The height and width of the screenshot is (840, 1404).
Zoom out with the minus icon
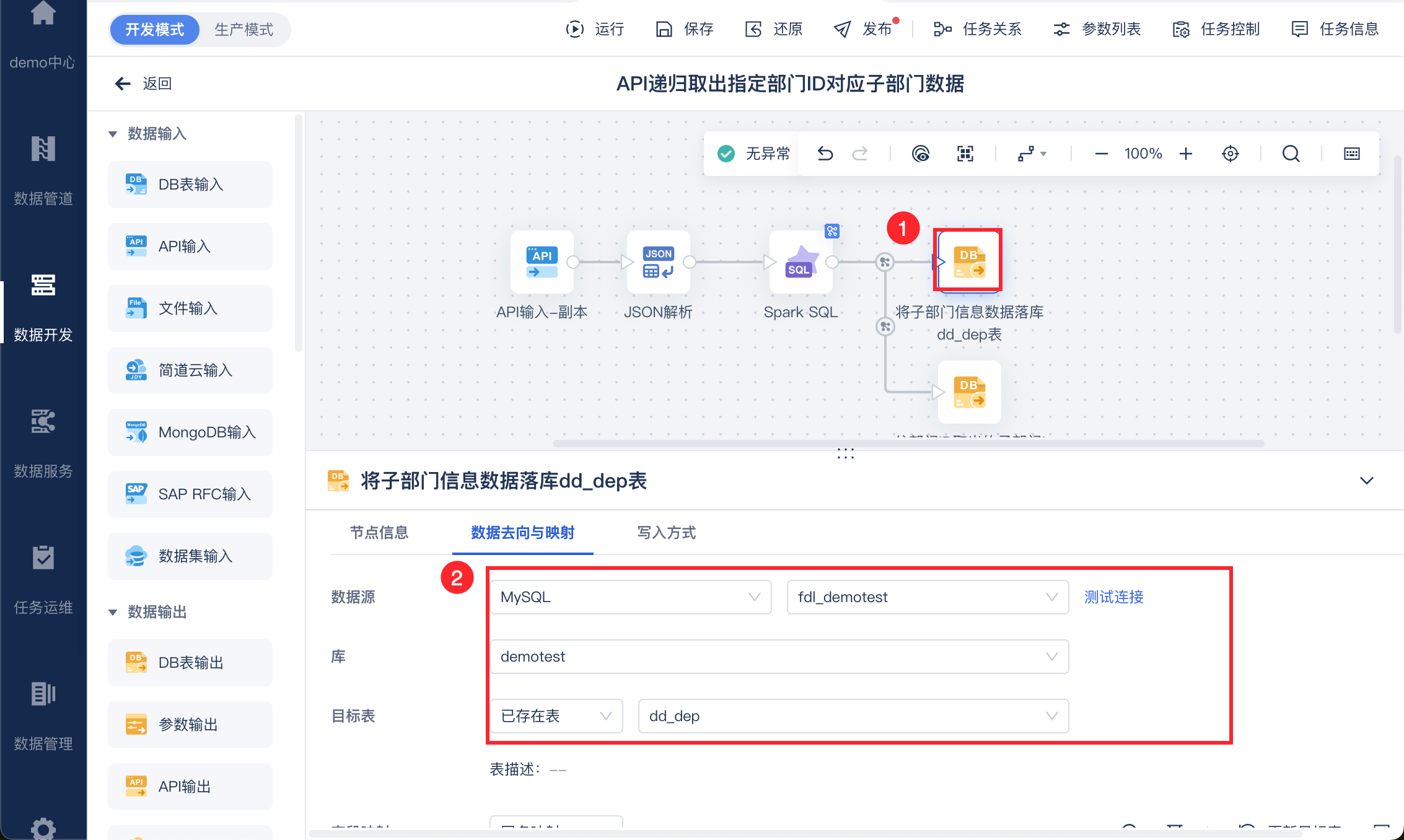[x=1101, y=154]
